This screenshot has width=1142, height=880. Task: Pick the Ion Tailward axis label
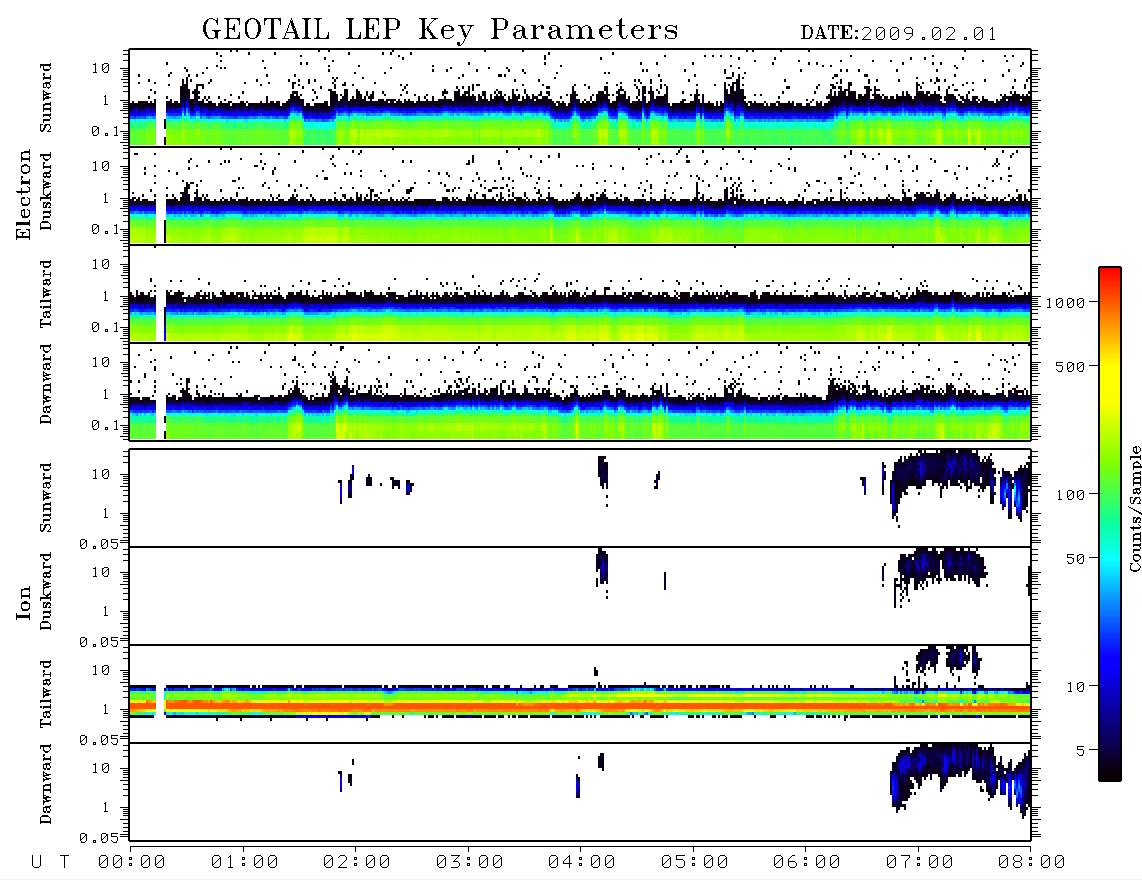45,694
